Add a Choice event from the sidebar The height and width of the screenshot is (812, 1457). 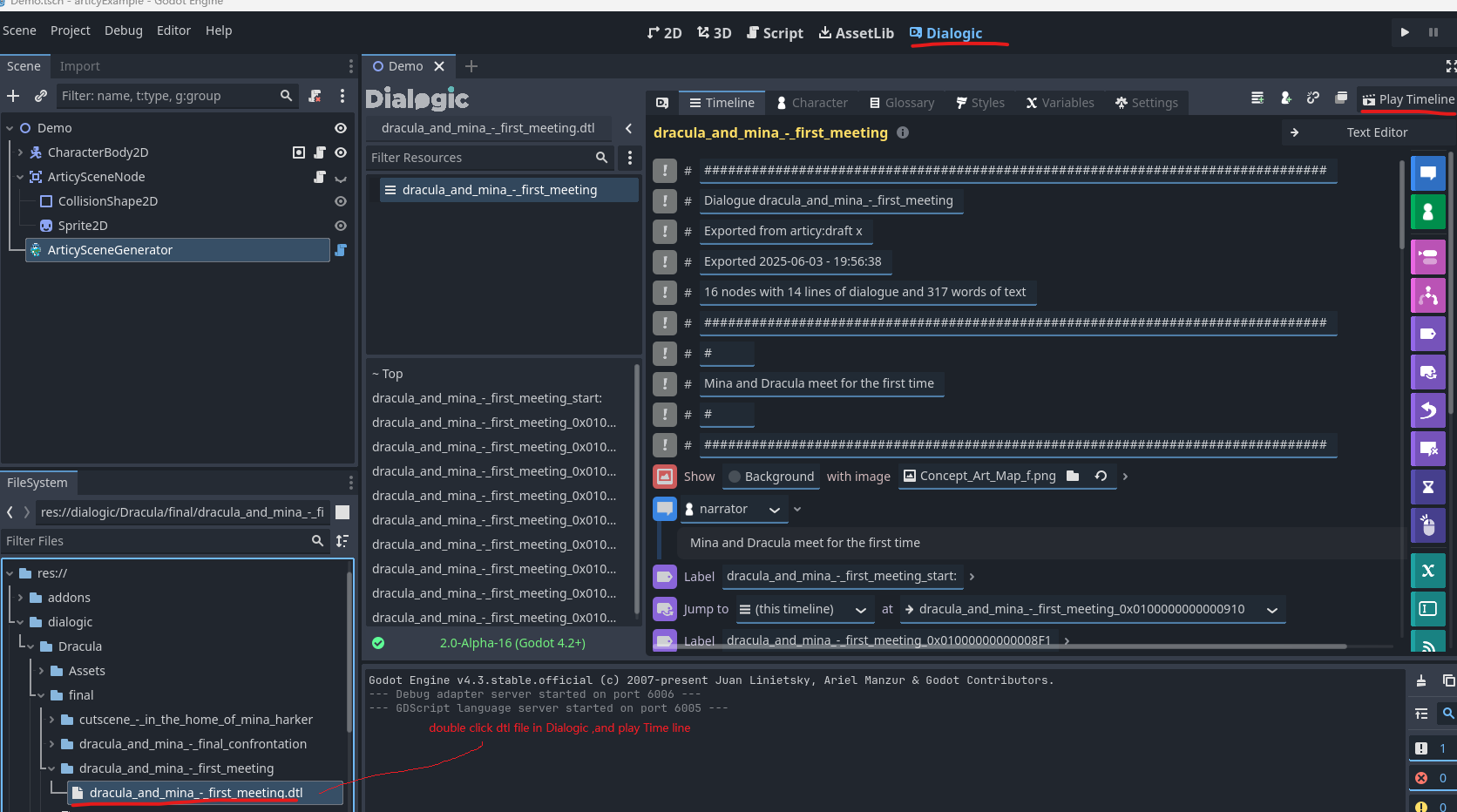1427,257
